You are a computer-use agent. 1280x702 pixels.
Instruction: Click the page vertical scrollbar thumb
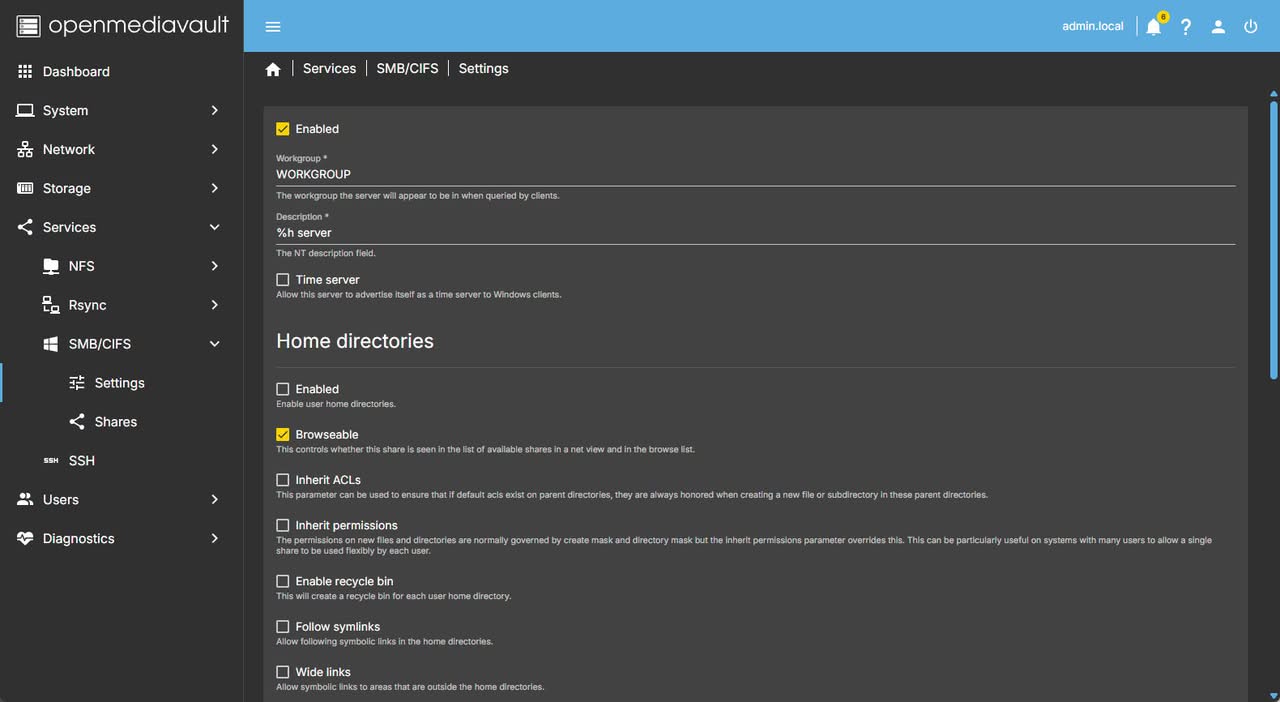(x=1273, y=240)
